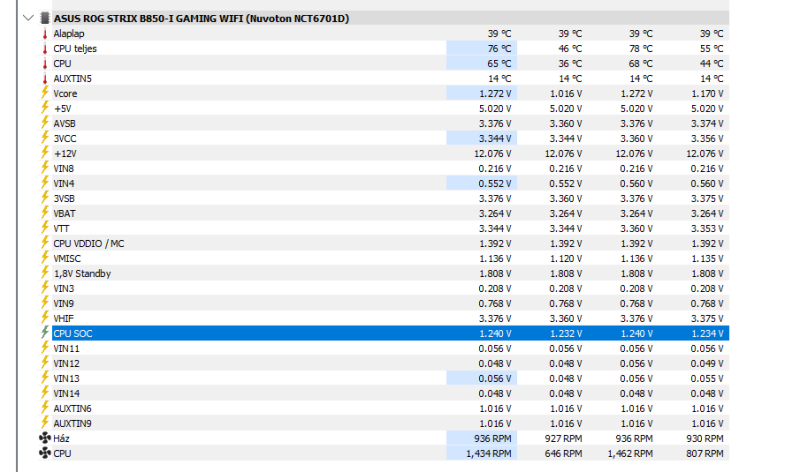The height and width of the screenshot is (472, 800).
Task: Click the 12.076 V current value for +12V
Action: click(493, 154)
